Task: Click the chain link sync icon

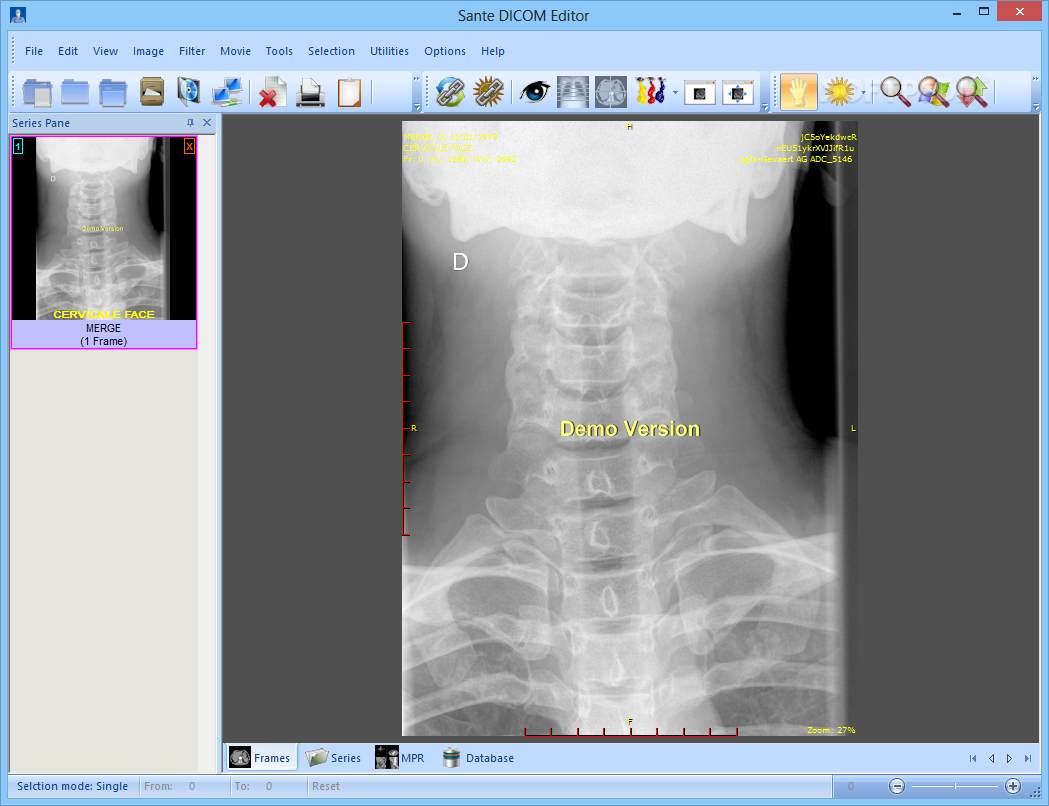Action: click(450, 92)
